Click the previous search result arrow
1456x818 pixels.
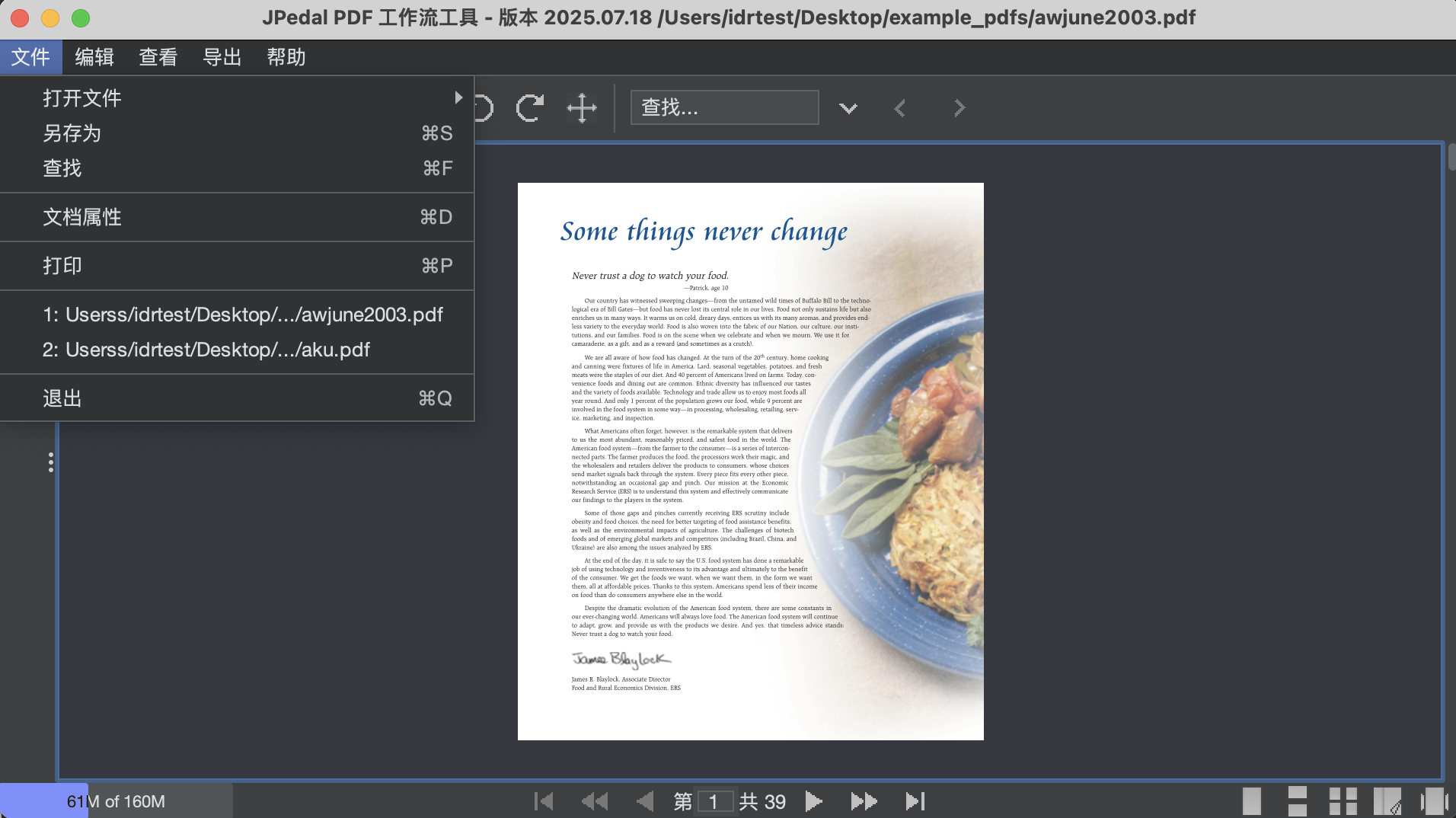(900, 107)
